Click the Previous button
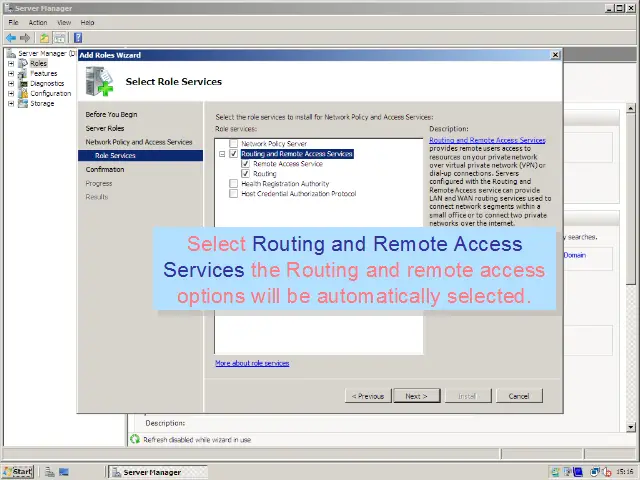This screenshot has height=480, width=640. [368, 396]
